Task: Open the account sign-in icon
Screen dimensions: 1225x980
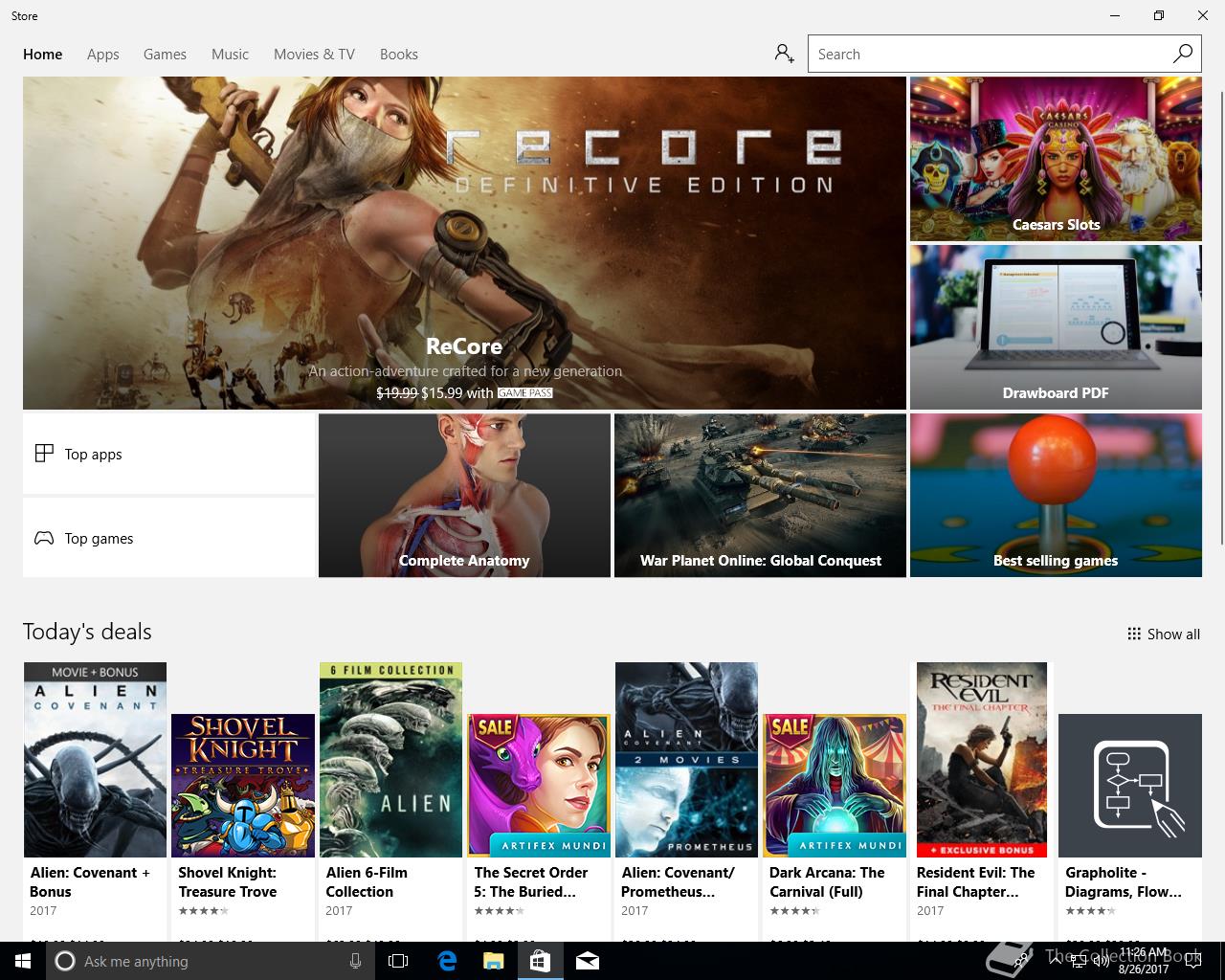Action: pos(785,54)
